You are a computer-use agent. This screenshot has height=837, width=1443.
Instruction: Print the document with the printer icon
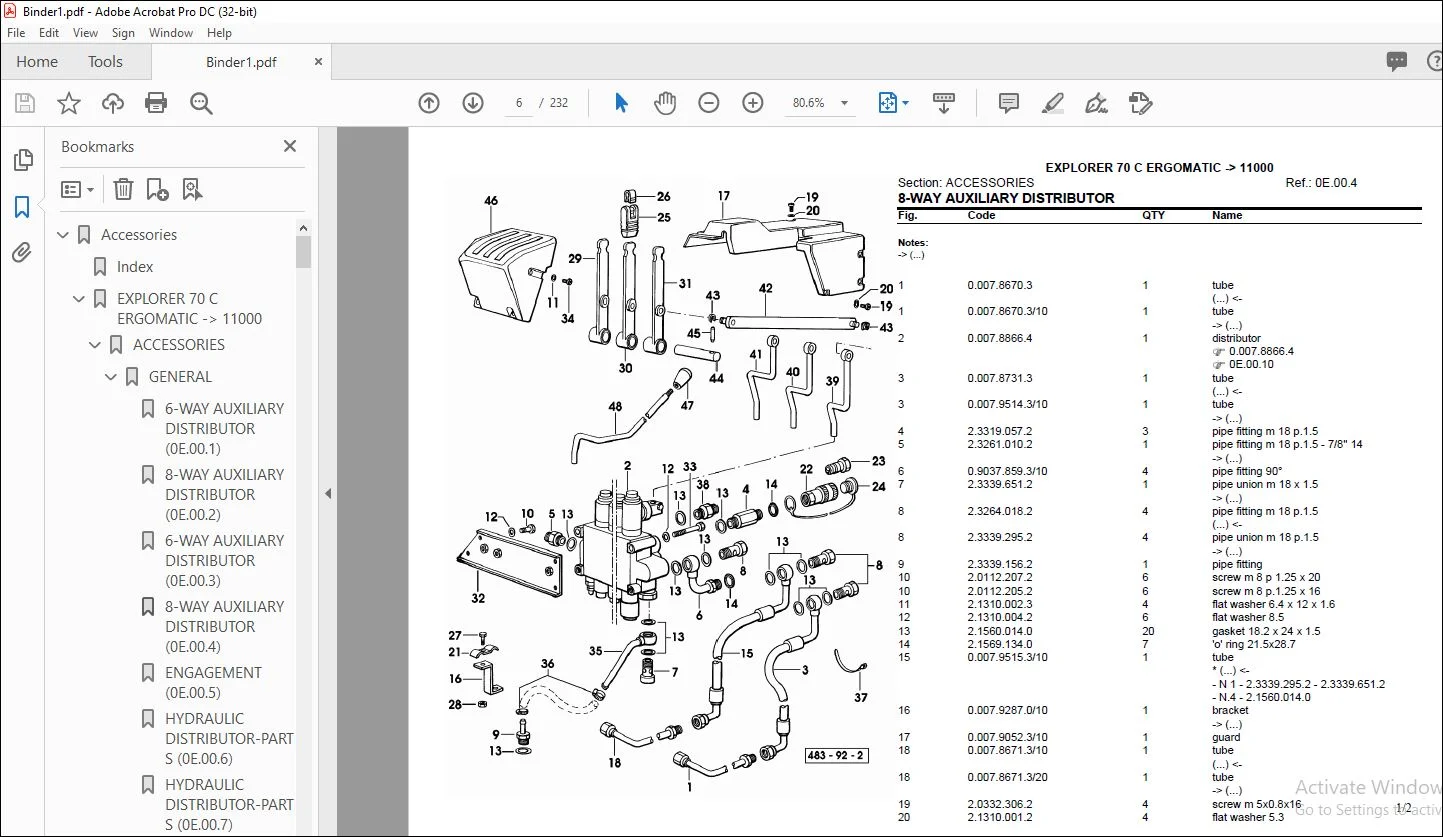pos(156,103)
